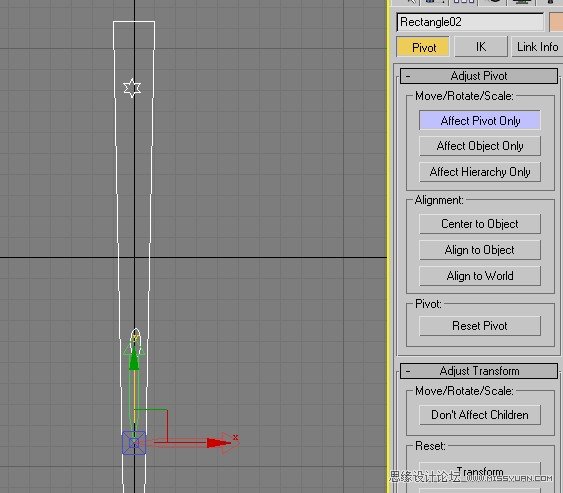The width and height of the screenshot is (563, 493).
Task: Collapse the Adjust Transform rollout
Action: pyautogui.click(x=479, y=371)
